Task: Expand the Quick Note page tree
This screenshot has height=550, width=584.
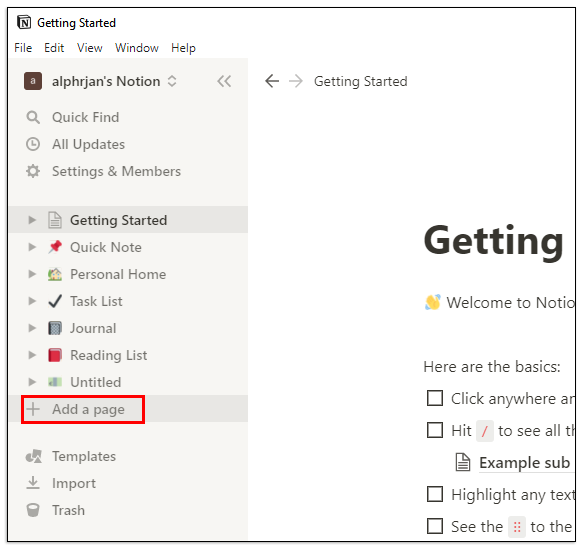Action: pyautogui.click(x=32, y=247)
